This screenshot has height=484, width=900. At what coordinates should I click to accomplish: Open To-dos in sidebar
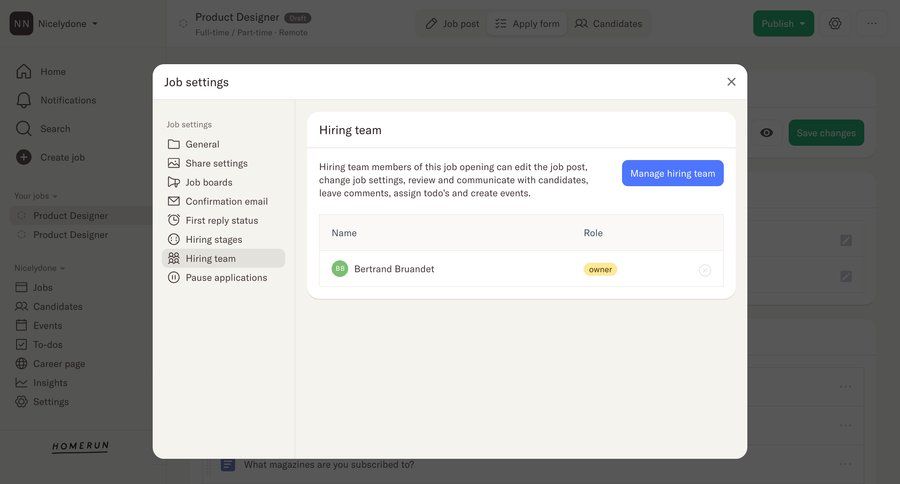(x=39, y=344)
